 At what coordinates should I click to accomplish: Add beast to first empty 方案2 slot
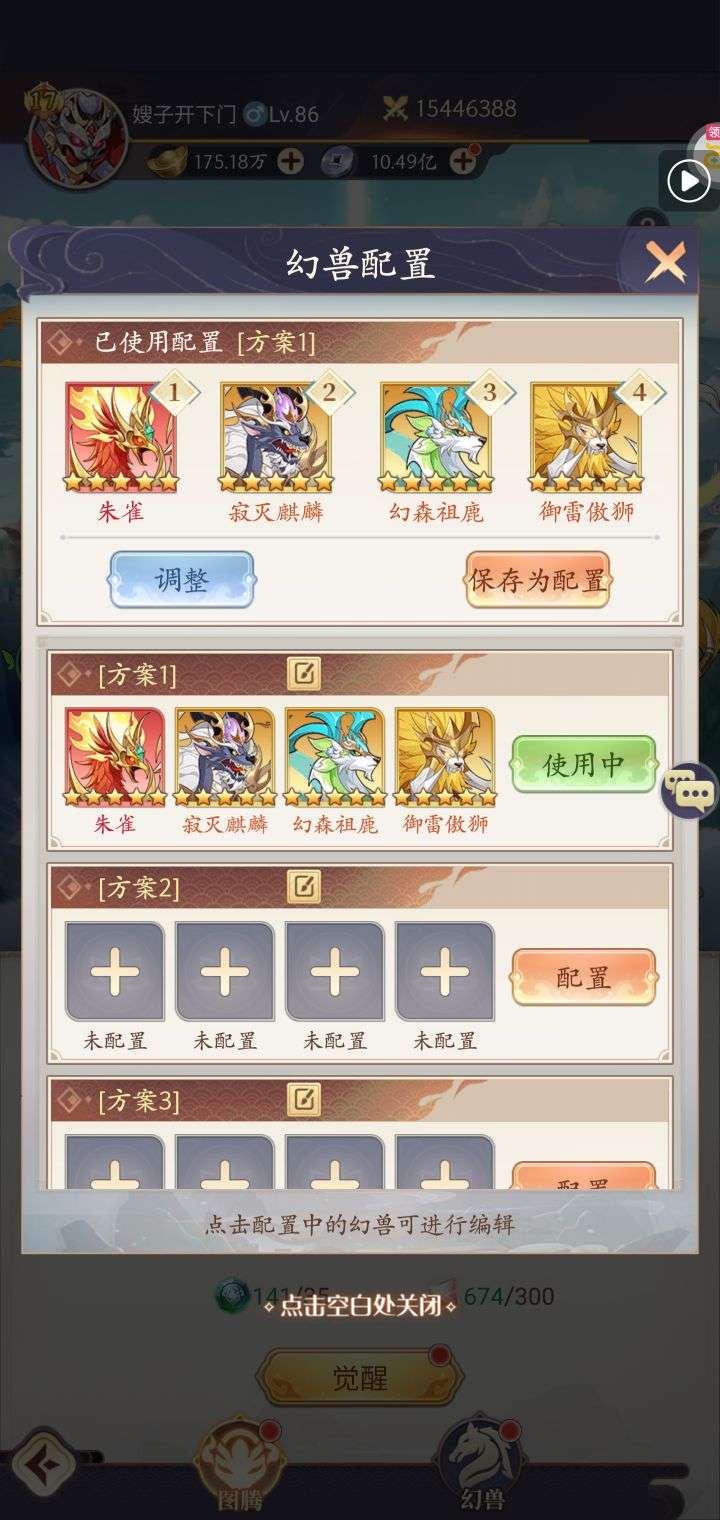pyautogui.click(x=115, y=971)
